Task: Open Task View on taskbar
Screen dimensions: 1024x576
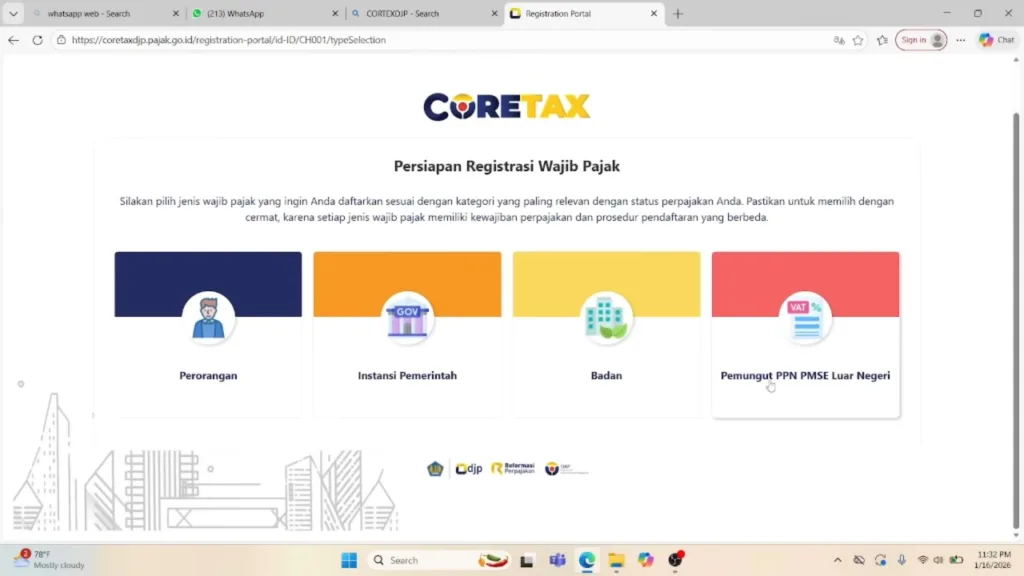Action: click(527, 560)
